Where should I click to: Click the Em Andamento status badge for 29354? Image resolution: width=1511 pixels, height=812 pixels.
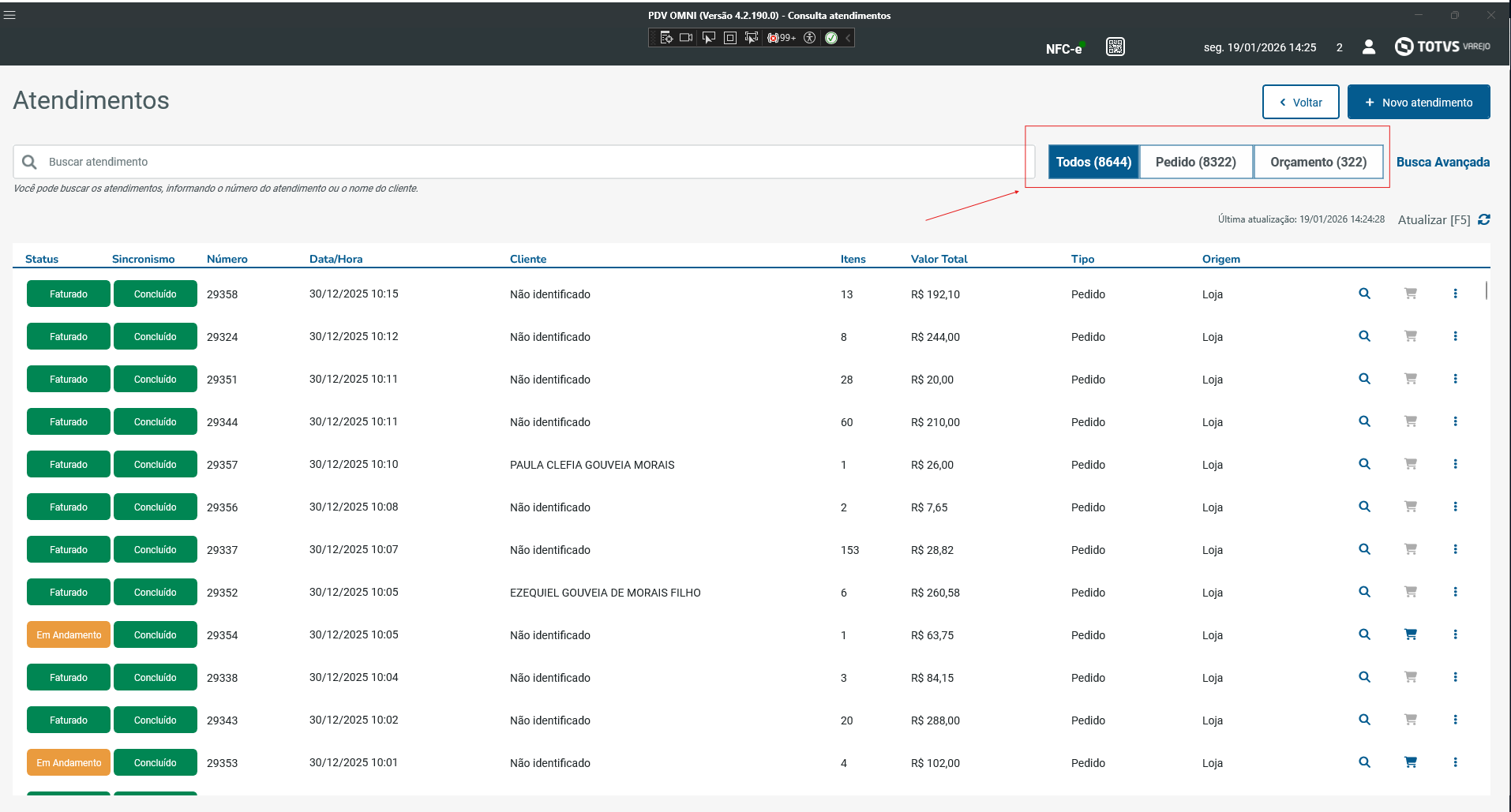pyautogui.click(x=69, y=634)
